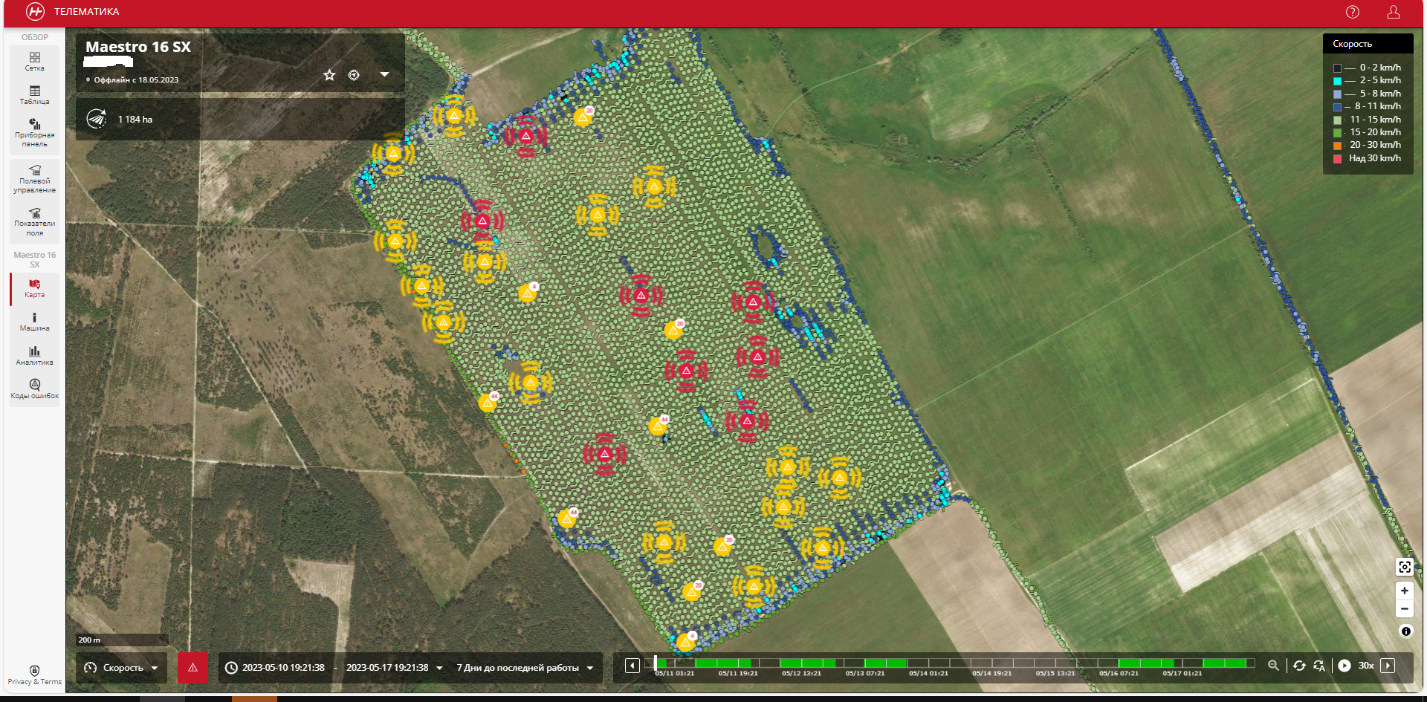
Task: Click the 05/11 19:21 timeline label
Action: point(737,673)
